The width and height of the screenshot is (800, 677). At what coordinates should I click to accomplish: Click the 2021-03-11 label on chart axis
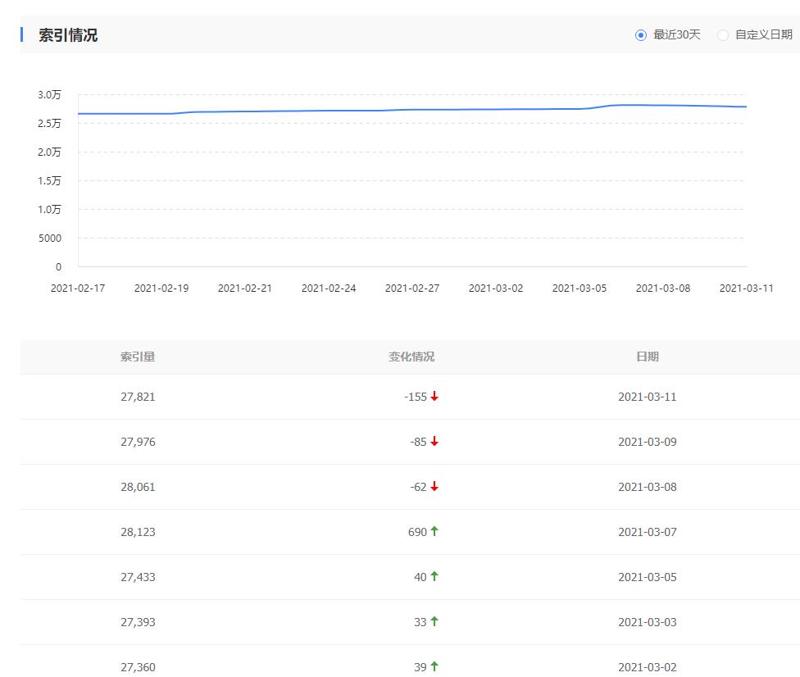click(746, 288)
